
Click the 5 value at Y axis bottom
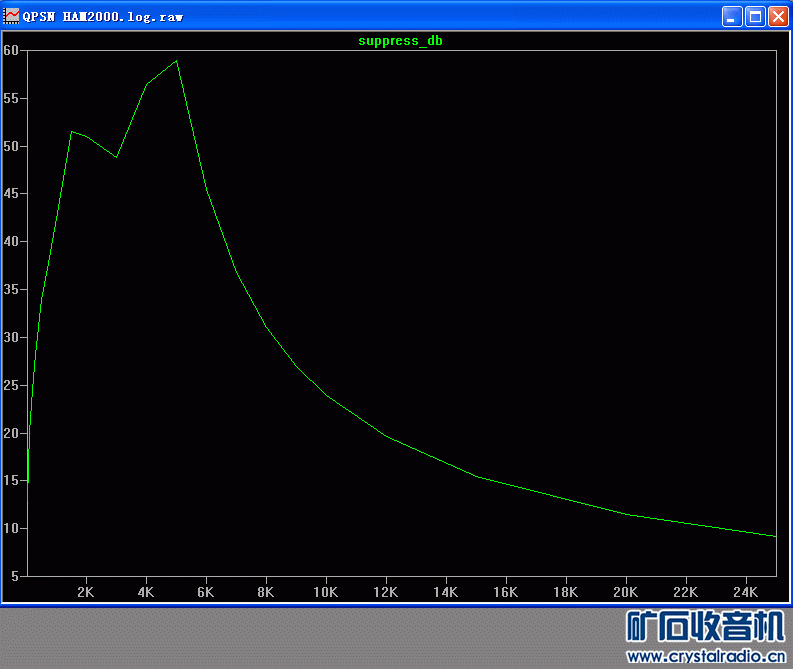pyautogui.click(x=14, y=576)
